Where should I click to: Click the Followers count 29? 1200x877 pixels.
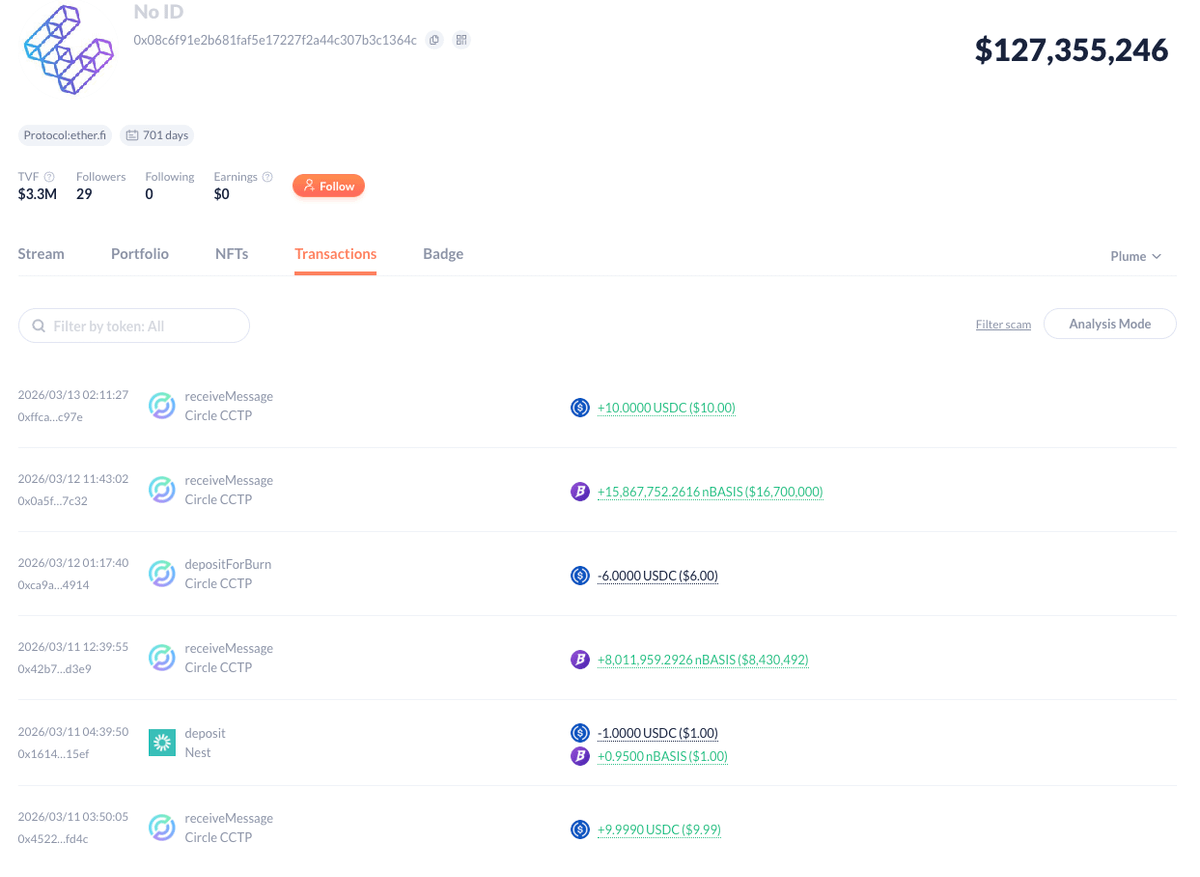pyautogui.click(x=84, y=194)
